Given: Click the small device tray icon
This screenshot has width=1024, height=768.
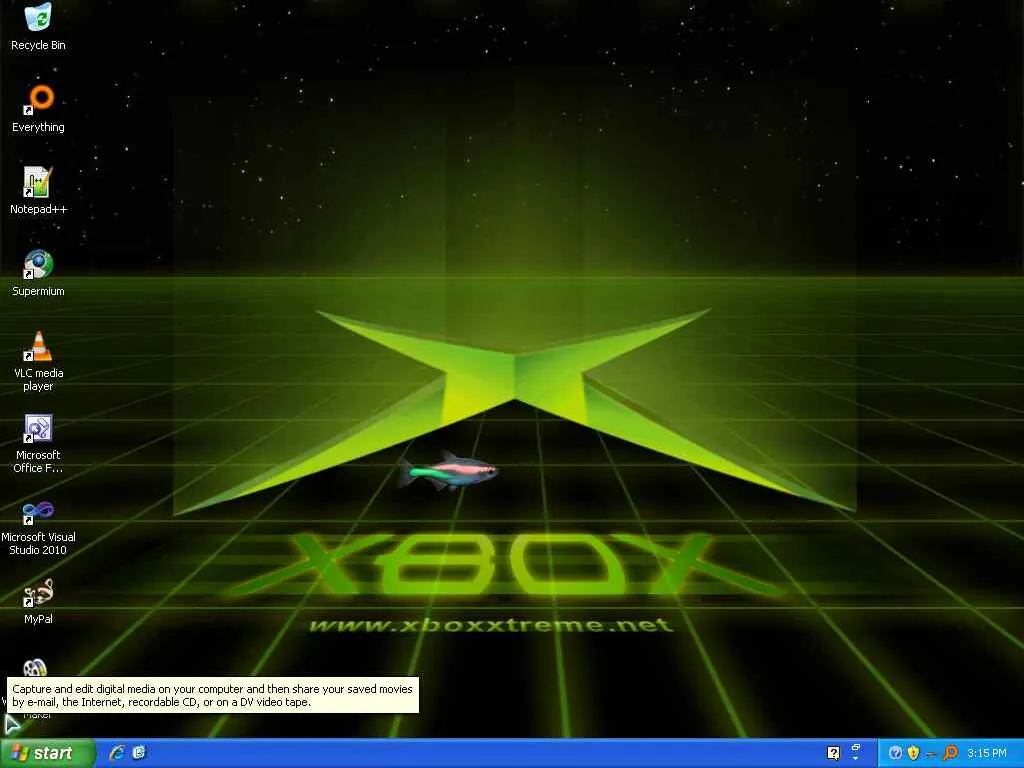Looking at the screenshot, I should pos(931,754).
